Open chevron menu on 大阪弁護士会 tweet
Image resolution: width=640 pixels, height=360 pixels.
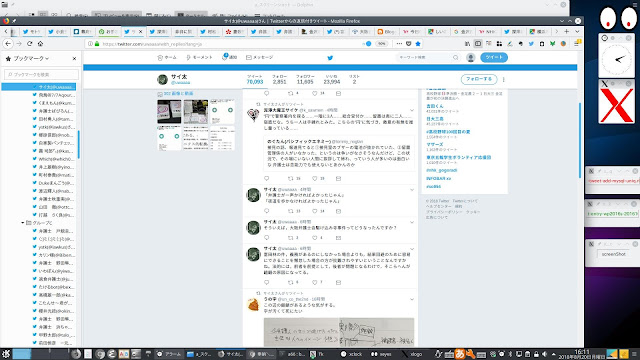click(x=412, y=222)
